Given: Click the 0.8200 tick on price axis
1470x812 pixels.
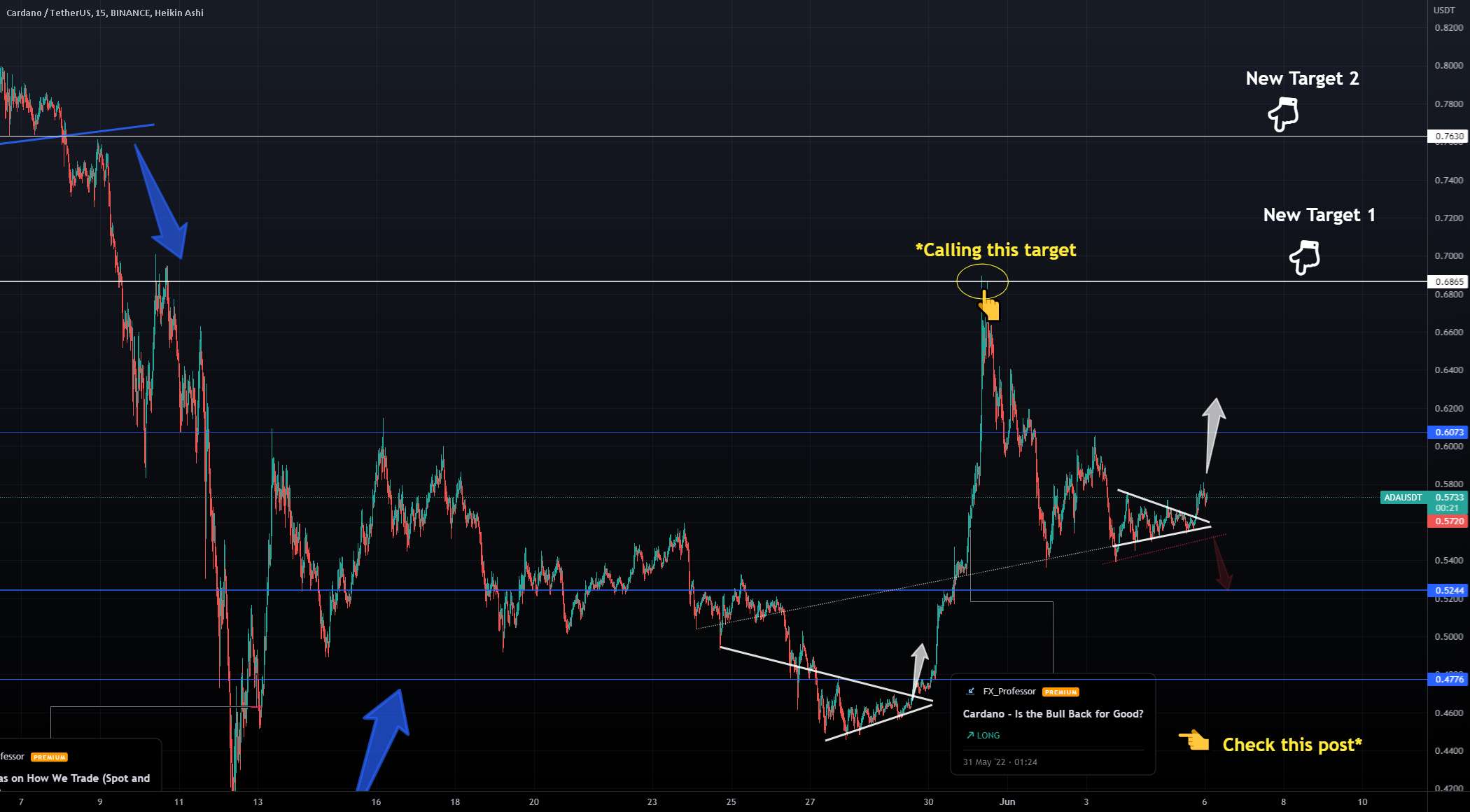Looking at the screenshot, I should pos(1448,28).
